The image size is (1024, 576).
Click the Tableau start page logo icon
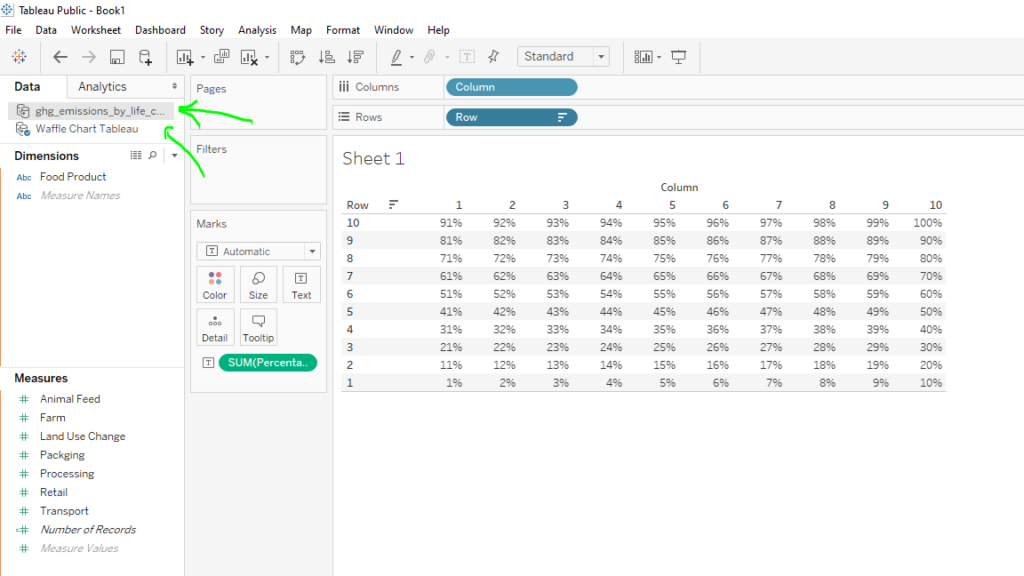19,57
